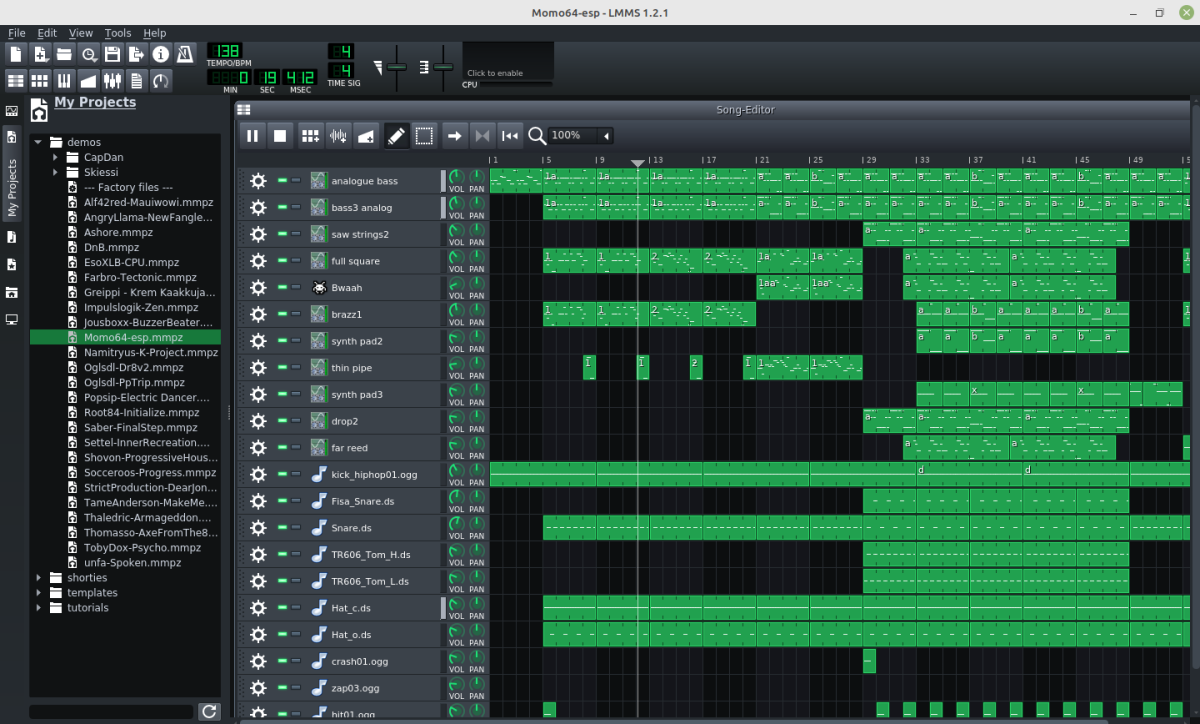Solo the Snare.ds track
The image size is (1200, 724).
point(296,528)
